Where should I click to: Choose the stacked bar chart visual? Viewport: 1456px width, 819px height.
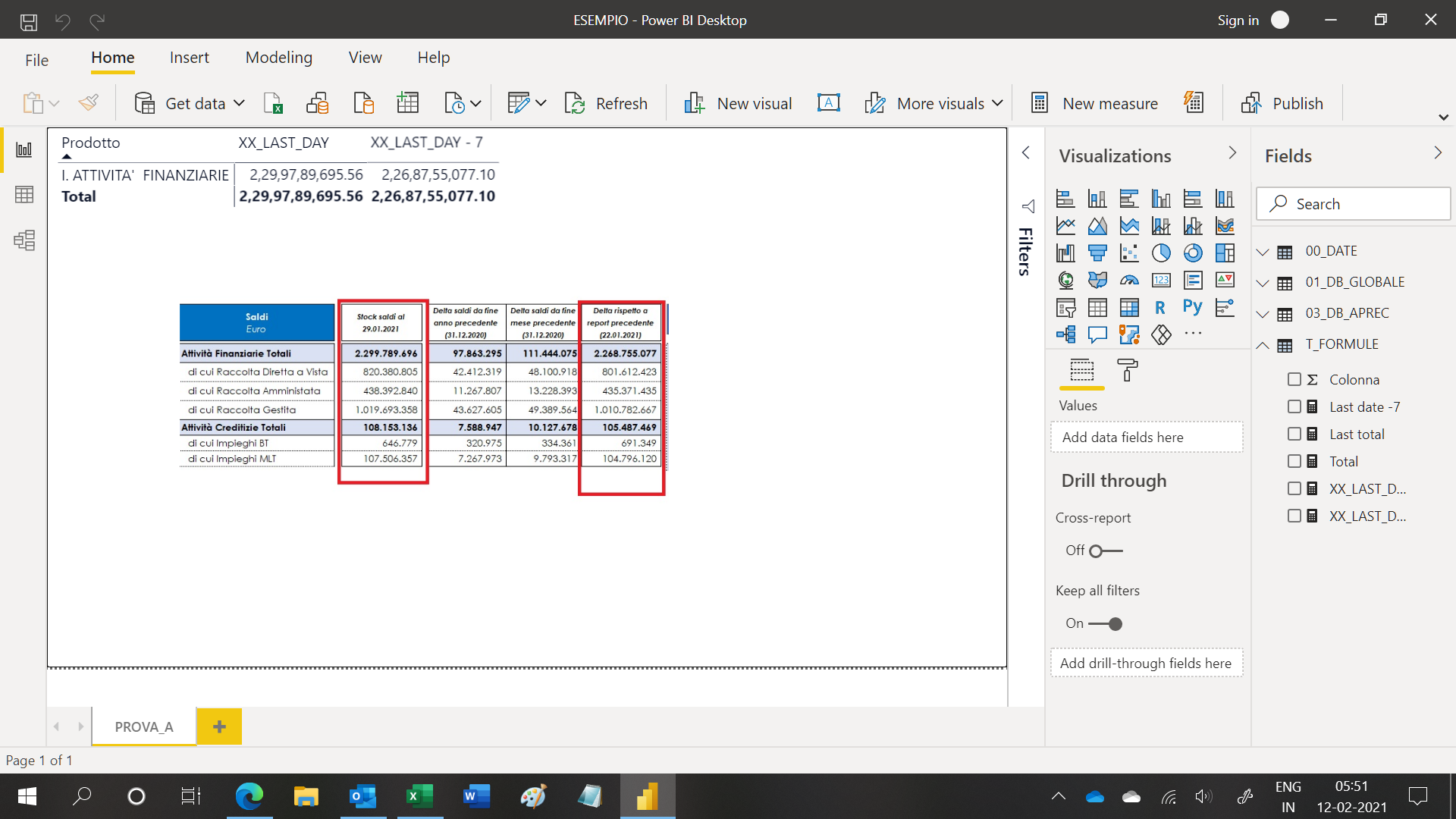tap(1065, 198)
